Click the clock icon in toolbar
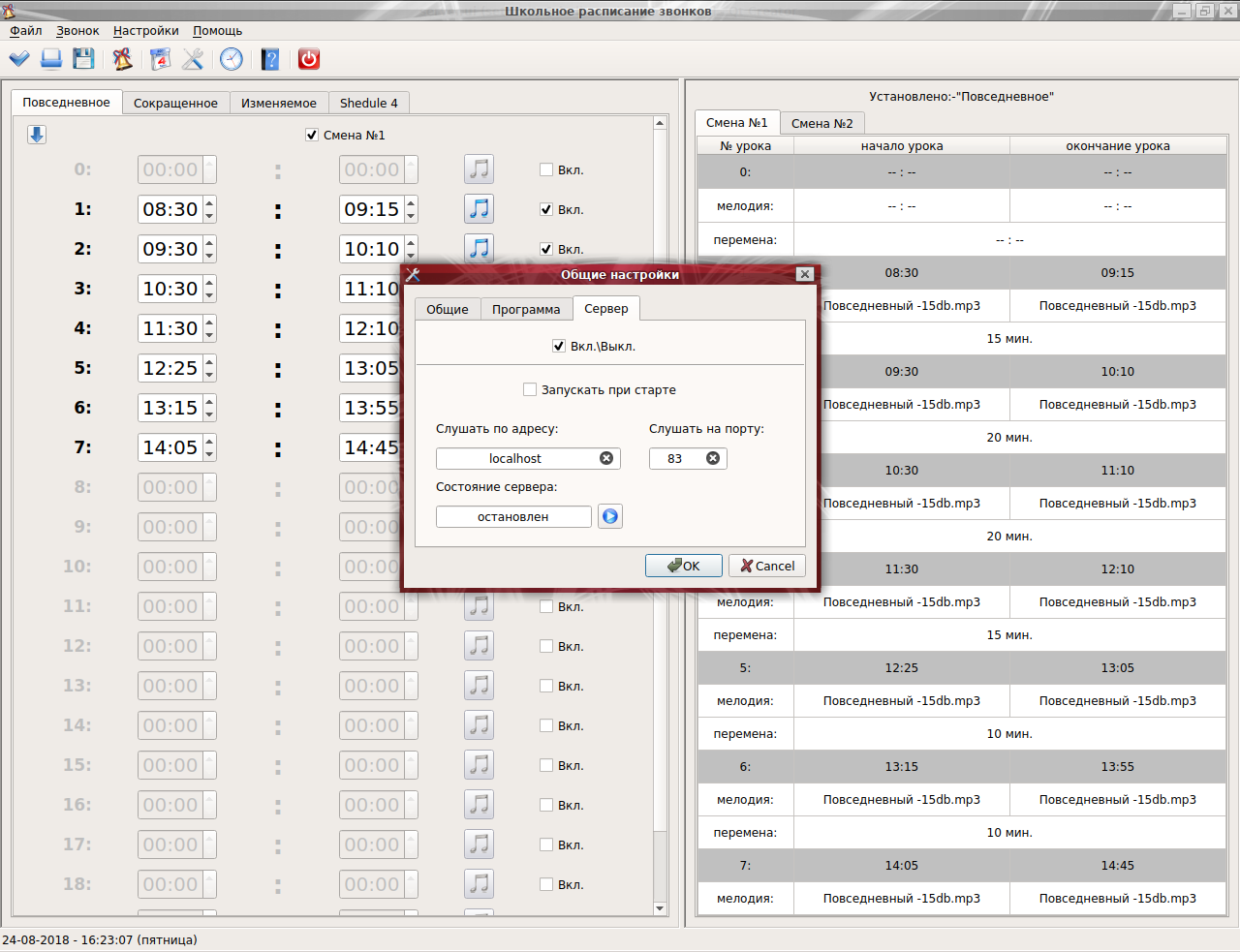1240x952 pixels. [x=232, y=59]
